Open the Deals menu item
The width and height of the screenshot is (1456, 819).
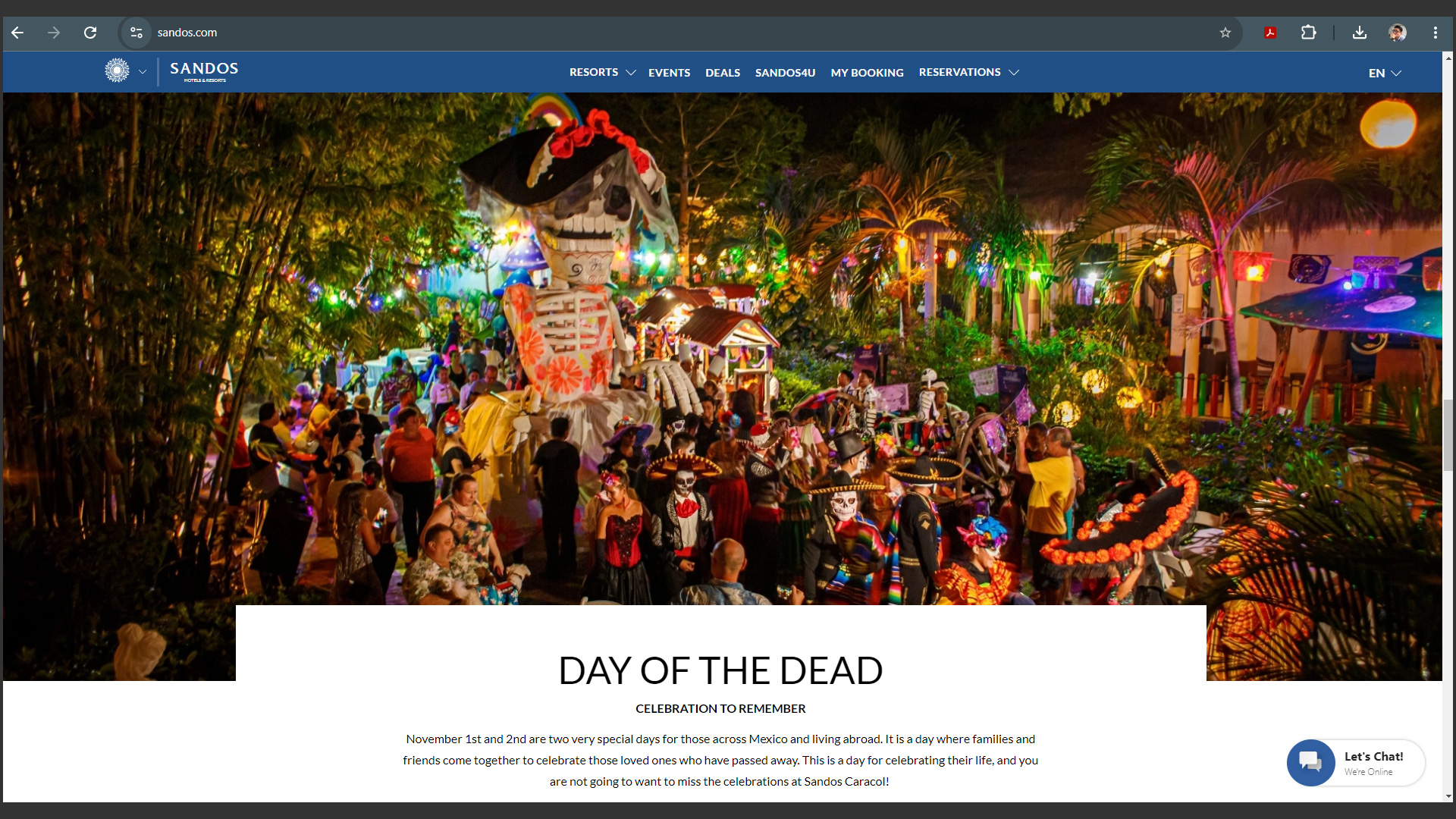[722, 73]
